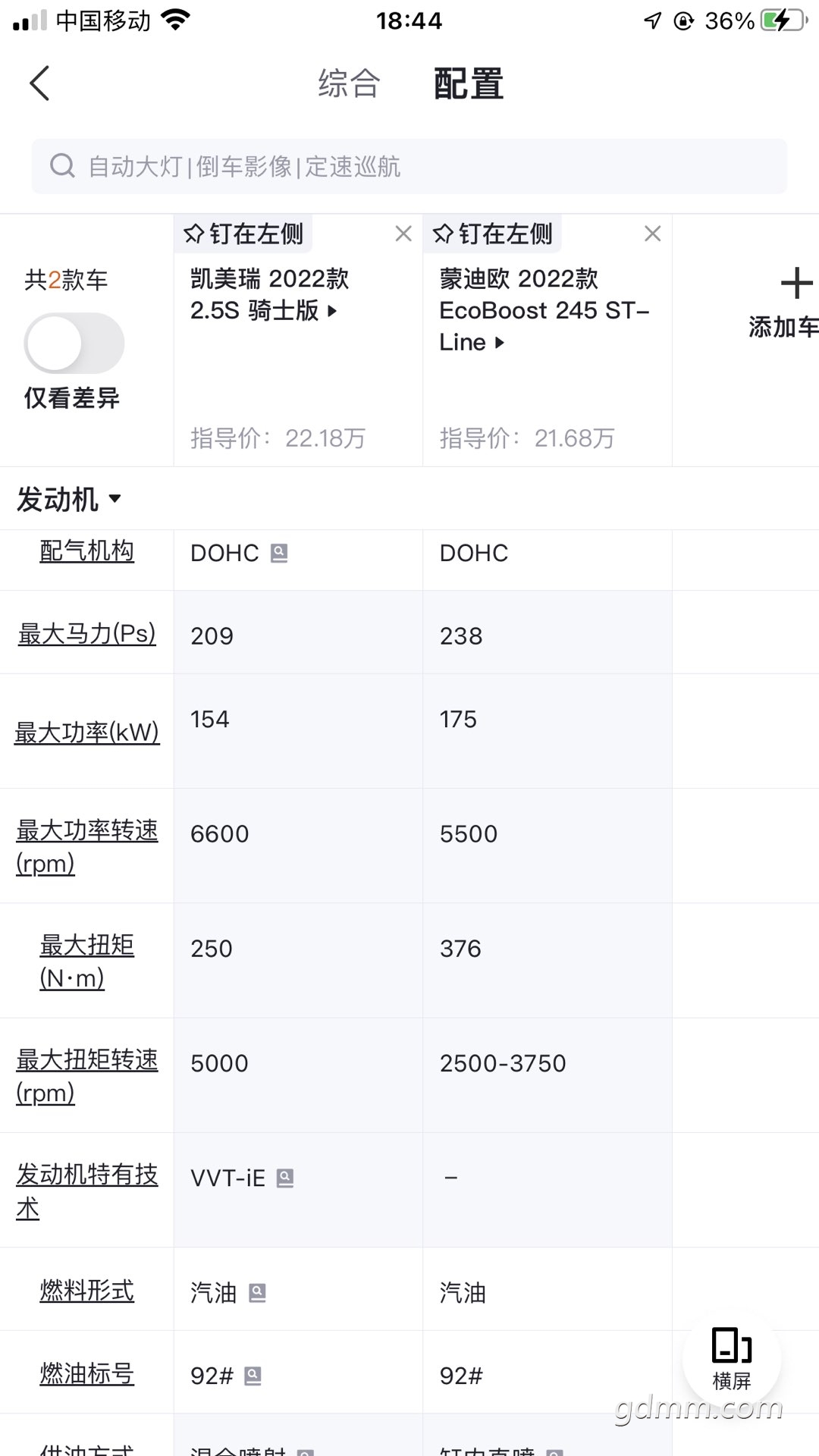The height and width of the screenshot is (1456, 819).
Task: Open info icon next to 92#
Action: pyautogui.click(x=253, y=1376)
